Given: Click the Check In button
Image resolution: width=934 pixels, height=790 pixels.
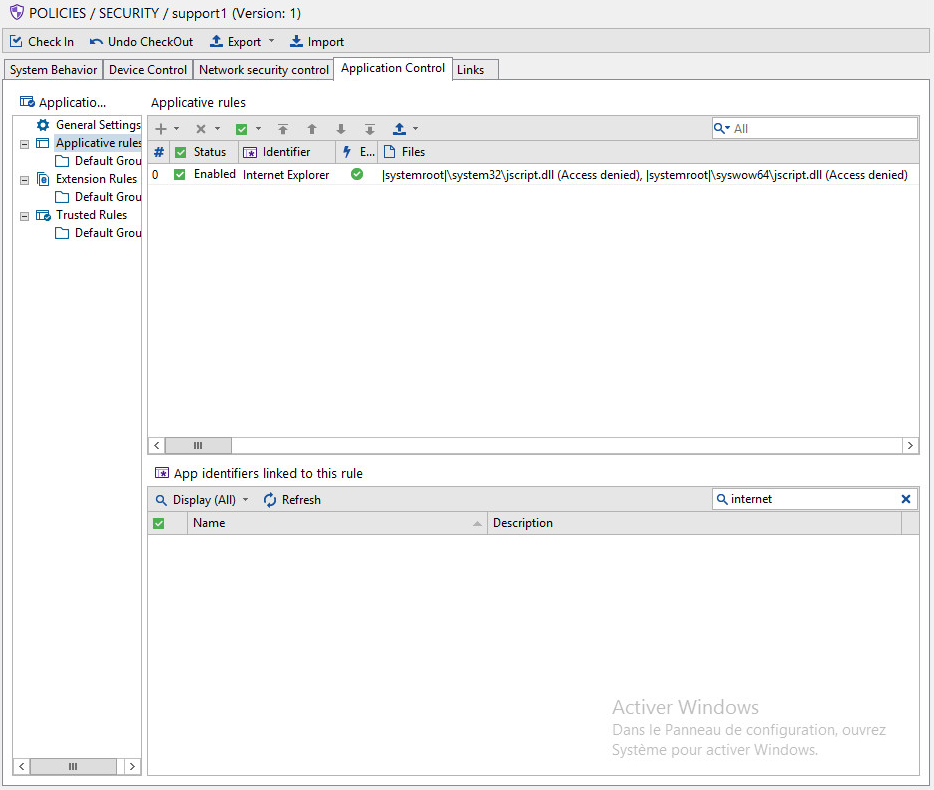Looking at the screenshot, I should click(42, 42).
